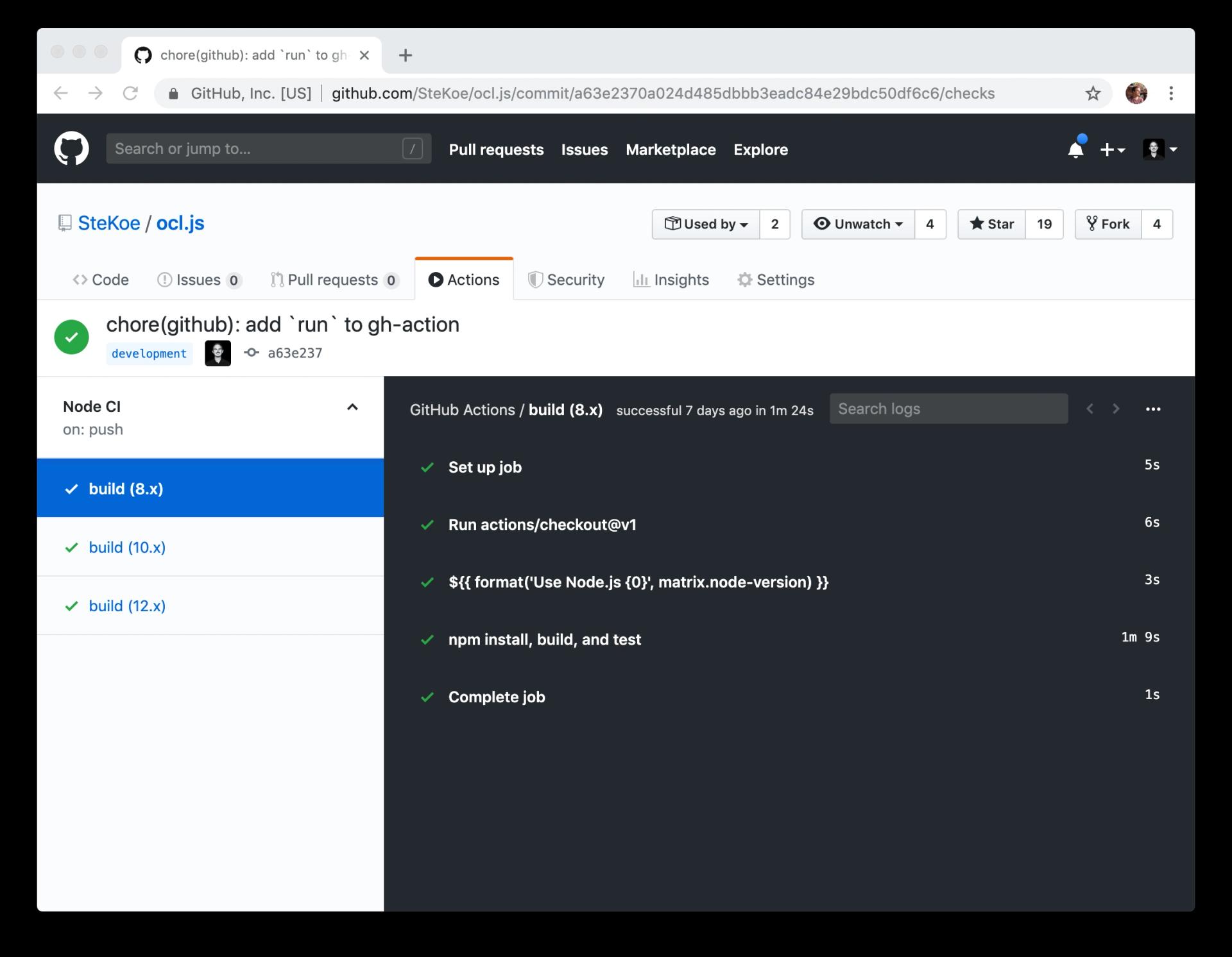The height and width of the screenshot is (957, 1232).
Task: Go to the previous search result arrow
Action: 1090,409
